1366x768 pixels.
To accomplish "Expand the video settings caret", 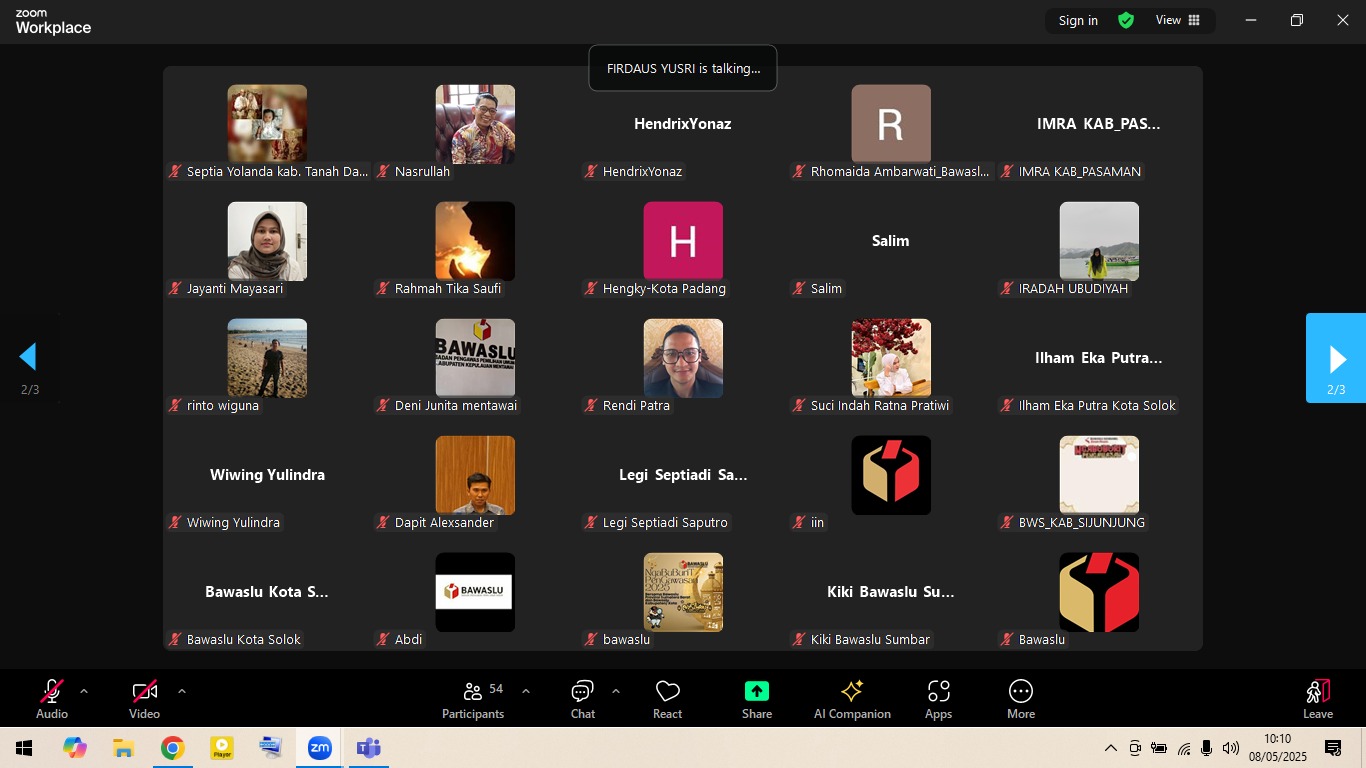I will (181, 691).
